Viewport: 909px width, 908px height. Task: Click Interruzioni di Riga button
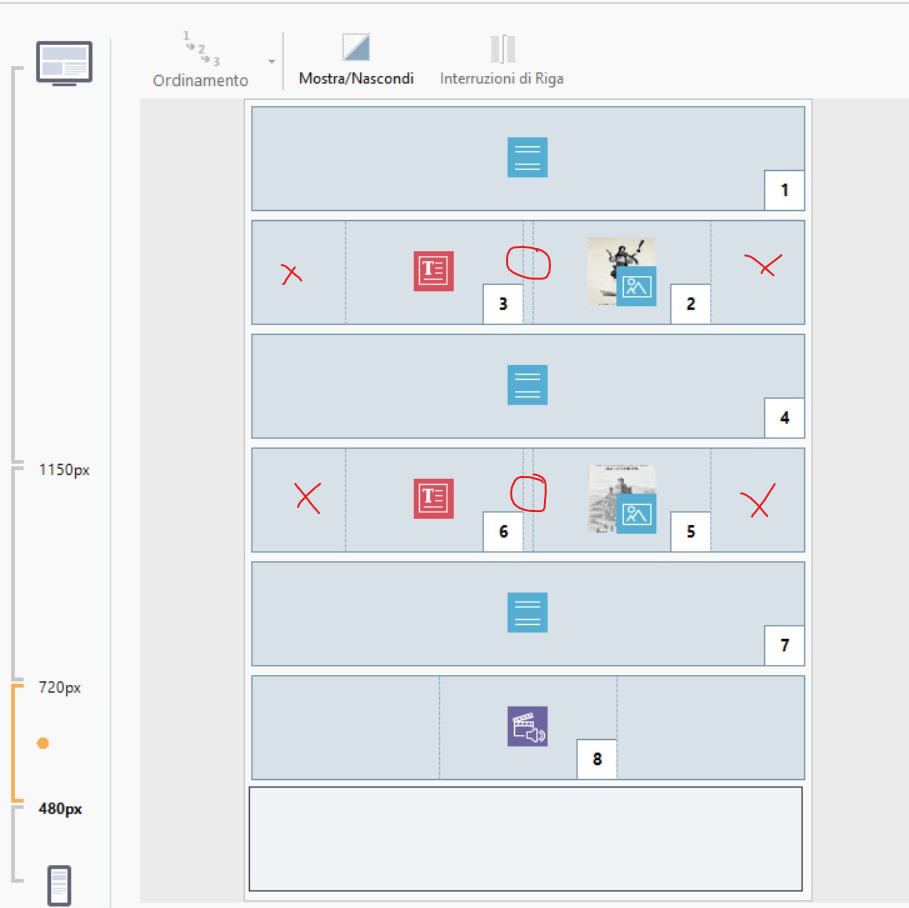click(x=501, y=61)
